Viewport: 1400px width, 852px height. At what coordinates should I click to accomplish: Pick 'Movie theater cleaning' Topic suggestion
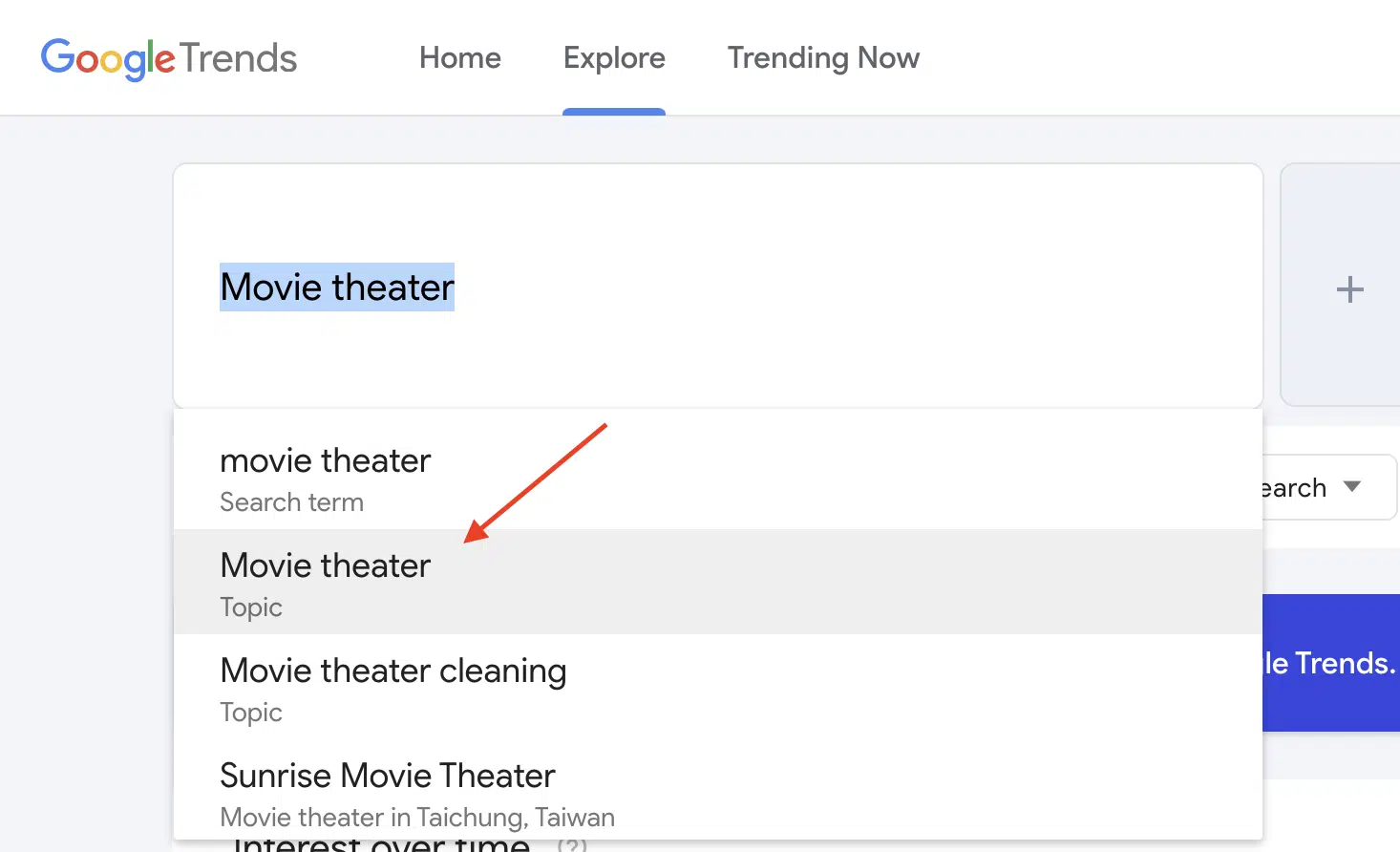pyautogui.click(x=718, y=687)
